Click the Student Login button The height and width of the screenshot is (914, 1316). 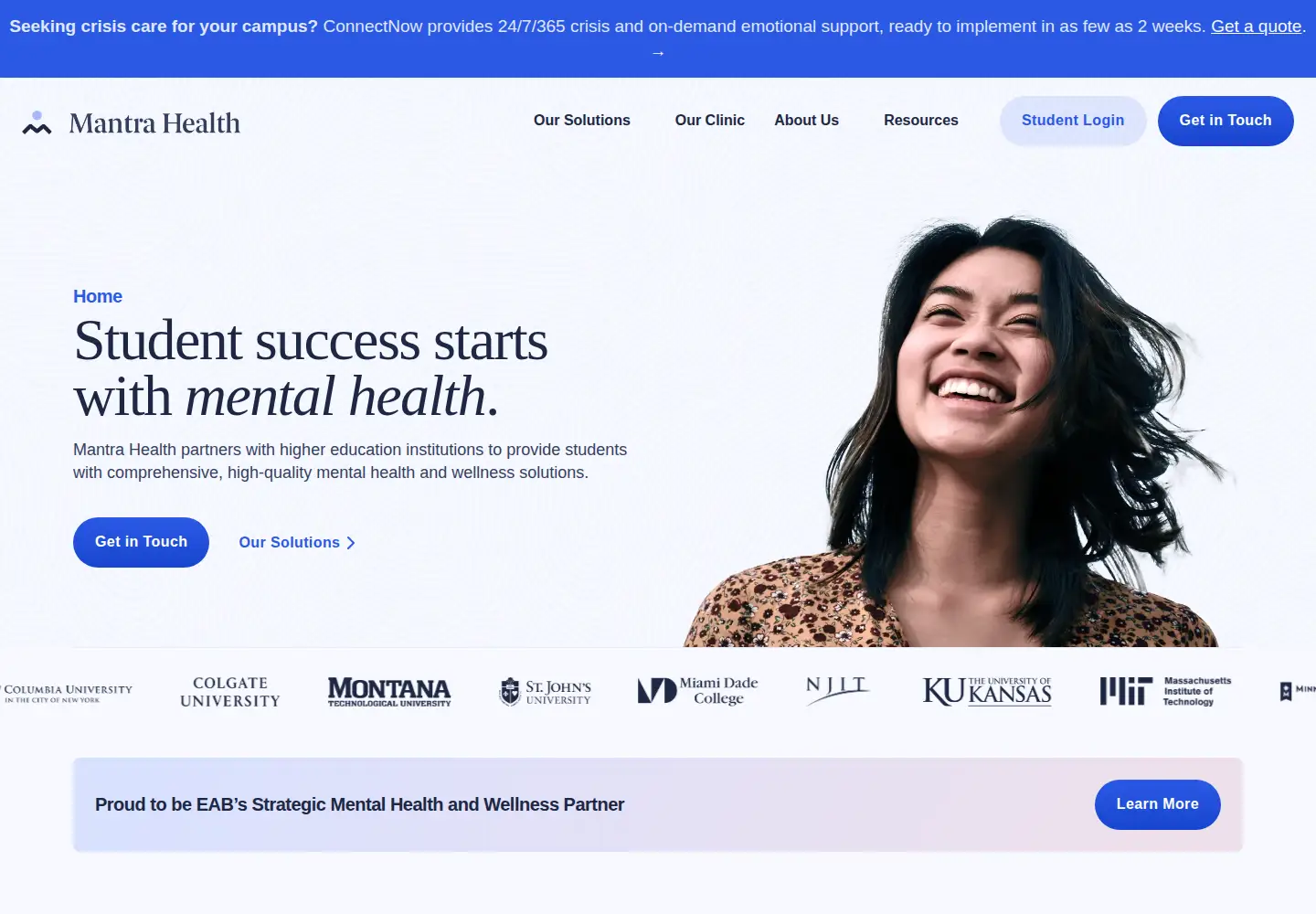click(1073, 121)
